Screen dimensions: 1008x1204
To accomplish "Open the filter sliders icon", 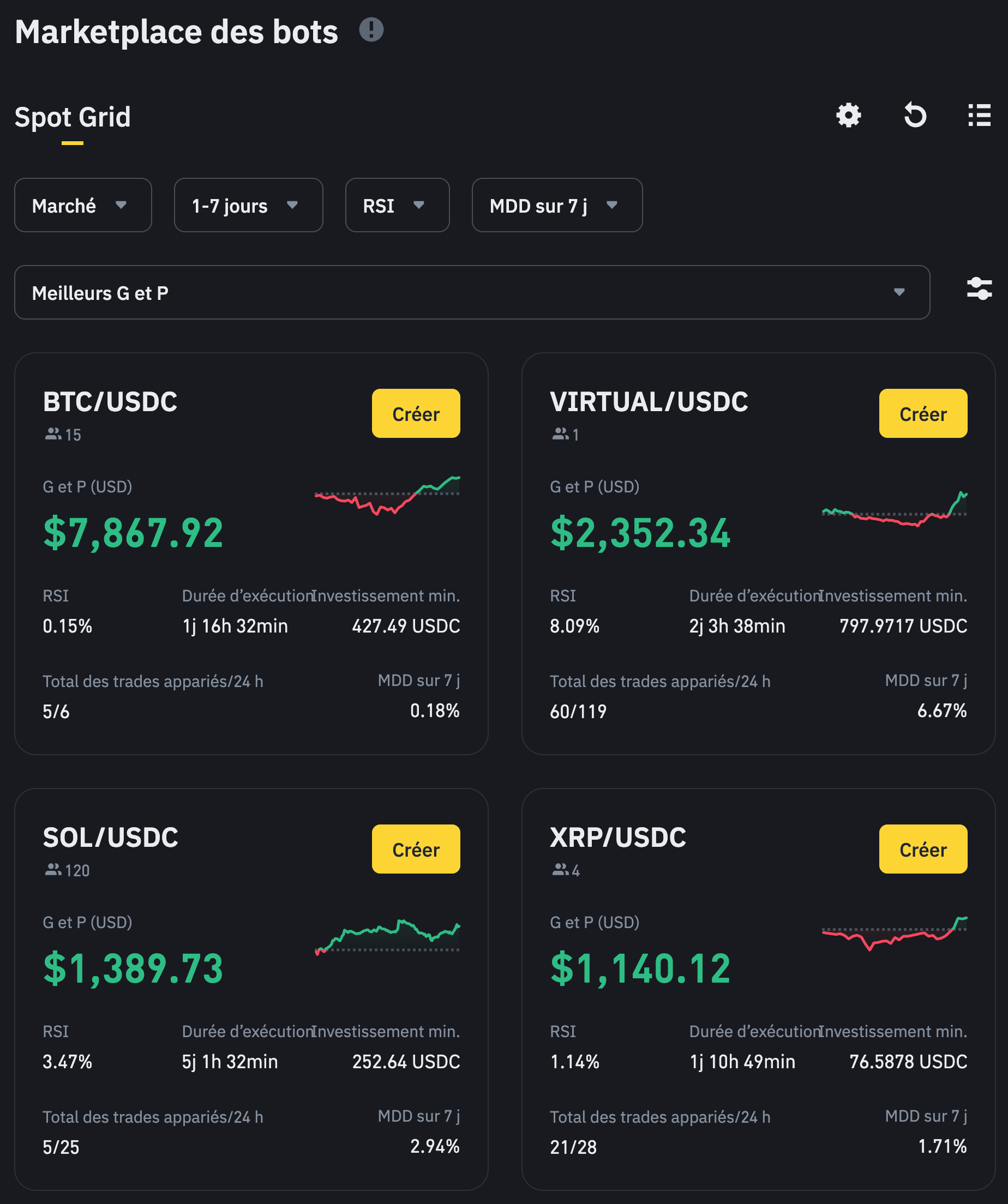I will click(979, 288).
